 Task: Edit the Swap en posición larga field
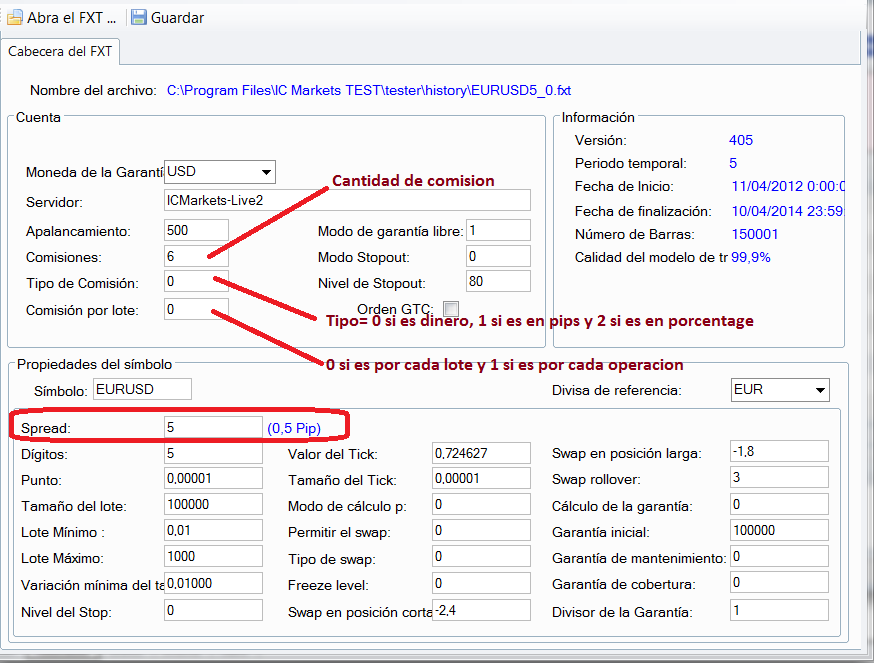pyautogui.click(x=778, y=452)
